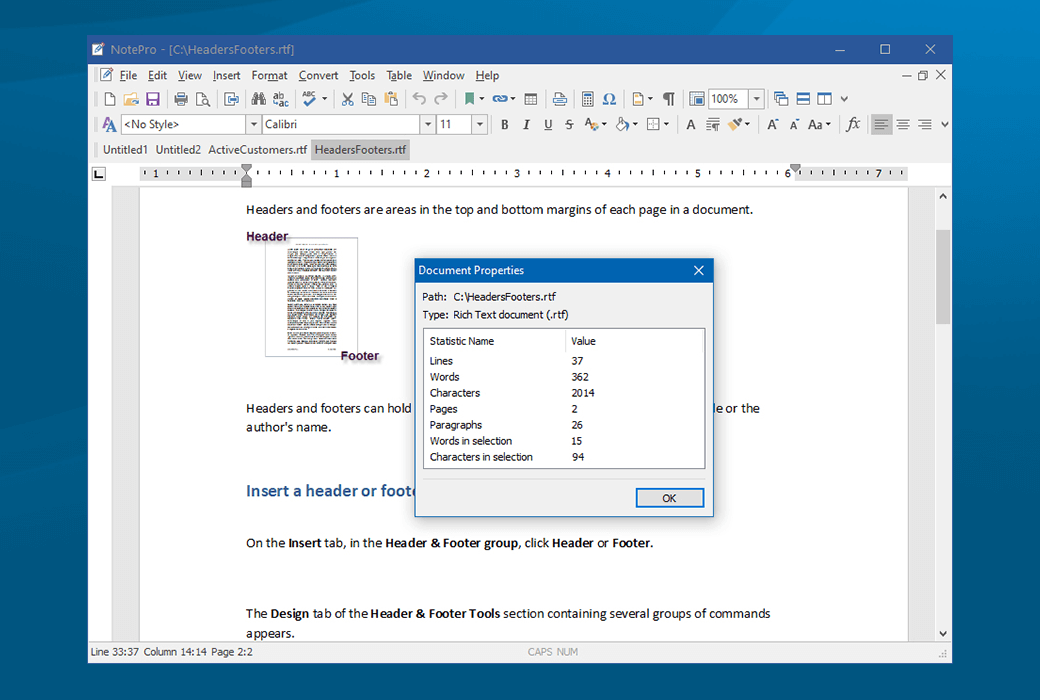Switch to the Untitled1 tab
1040x700 pixels.
click(x=125, y=150)
